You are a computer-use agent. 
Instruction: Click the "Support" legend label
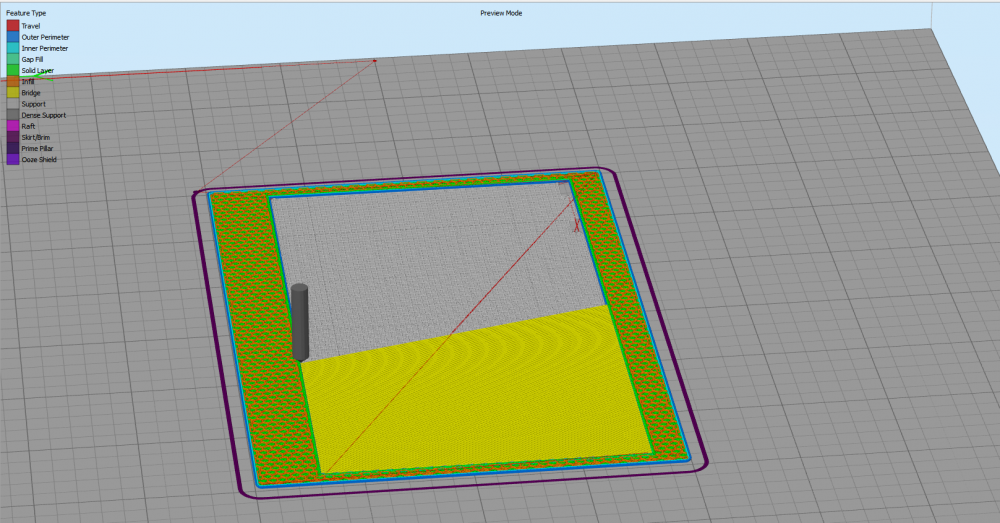pyautogui.click(x=33, y=104)
